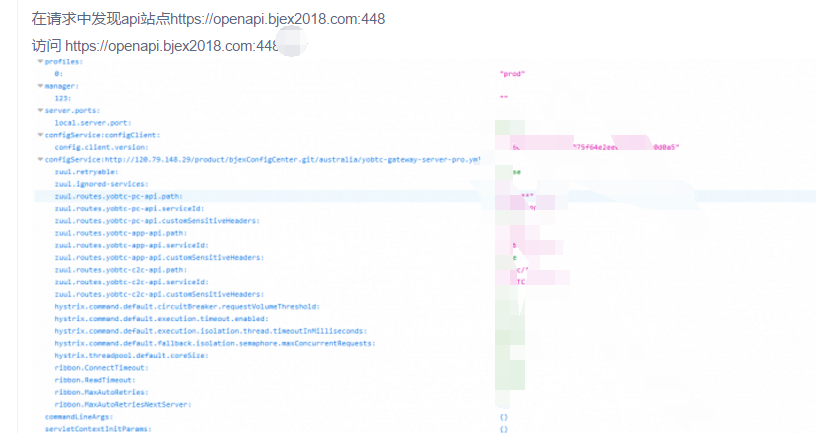816x433 pixels.
Task: Click the config.client.version hash value
Action: [x=596, y=147]
